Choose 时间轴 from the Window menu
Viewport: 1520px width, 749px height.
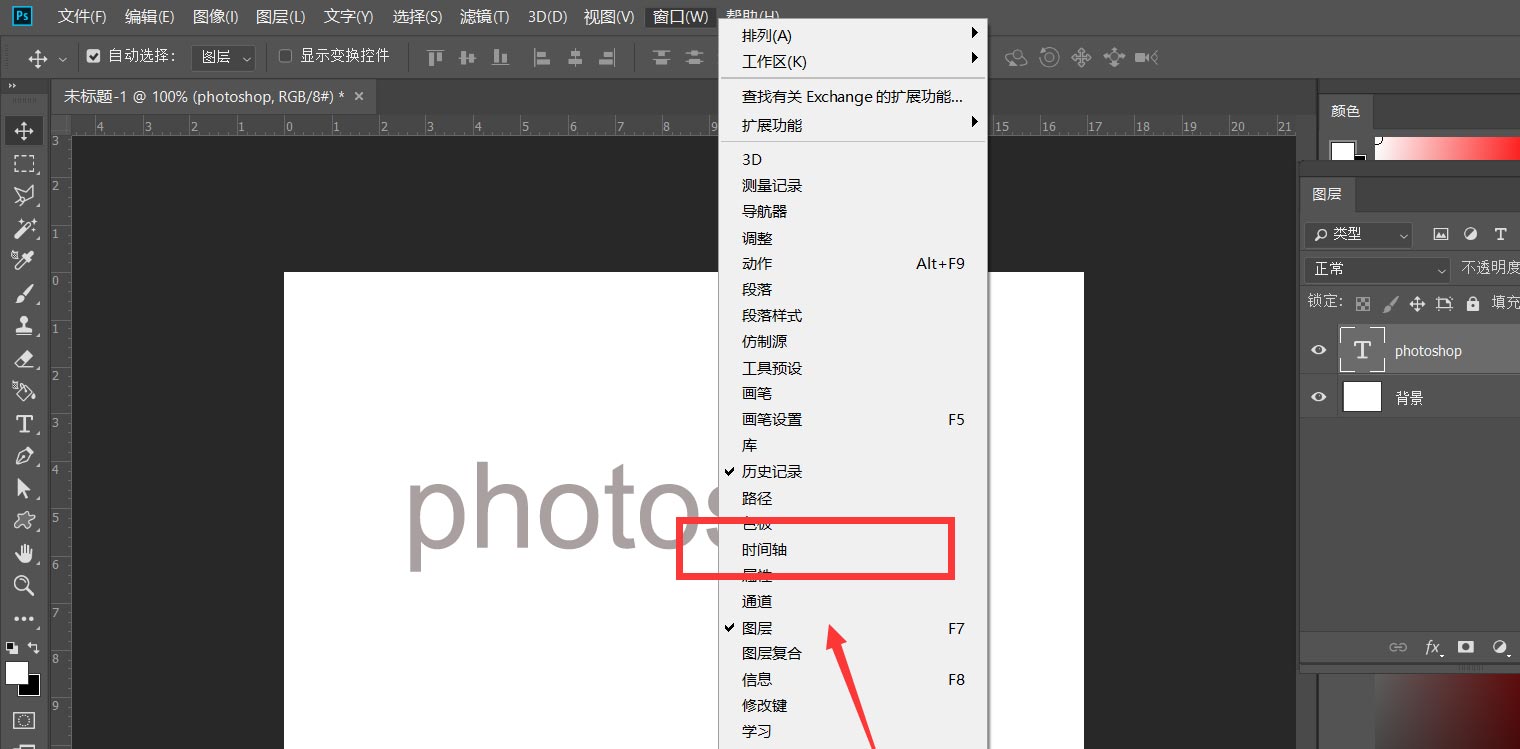(x=853, y=550)
